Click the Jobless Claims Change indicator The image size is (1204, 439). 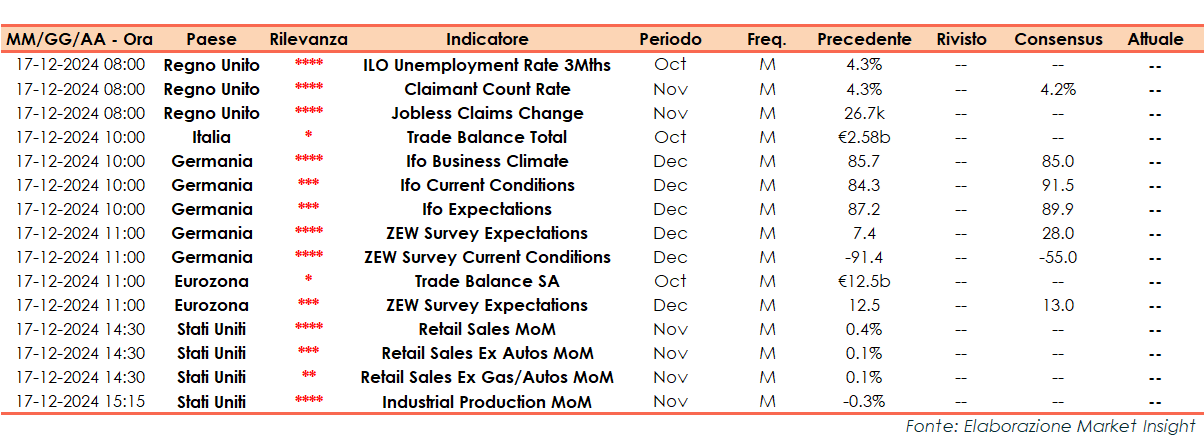coord(487,113)
